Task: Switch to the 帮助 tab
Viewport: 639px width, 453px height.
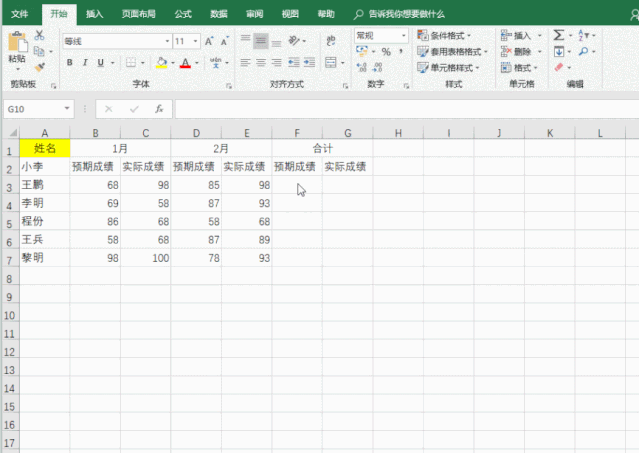Action: pos(326,14)
